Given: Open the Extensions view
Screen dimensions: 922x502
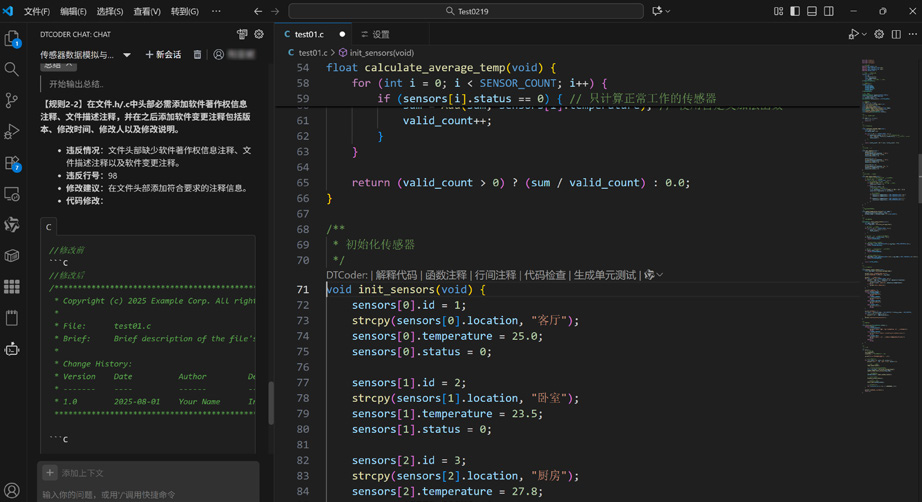Looking at the screenshot, I should click(12, 163).
